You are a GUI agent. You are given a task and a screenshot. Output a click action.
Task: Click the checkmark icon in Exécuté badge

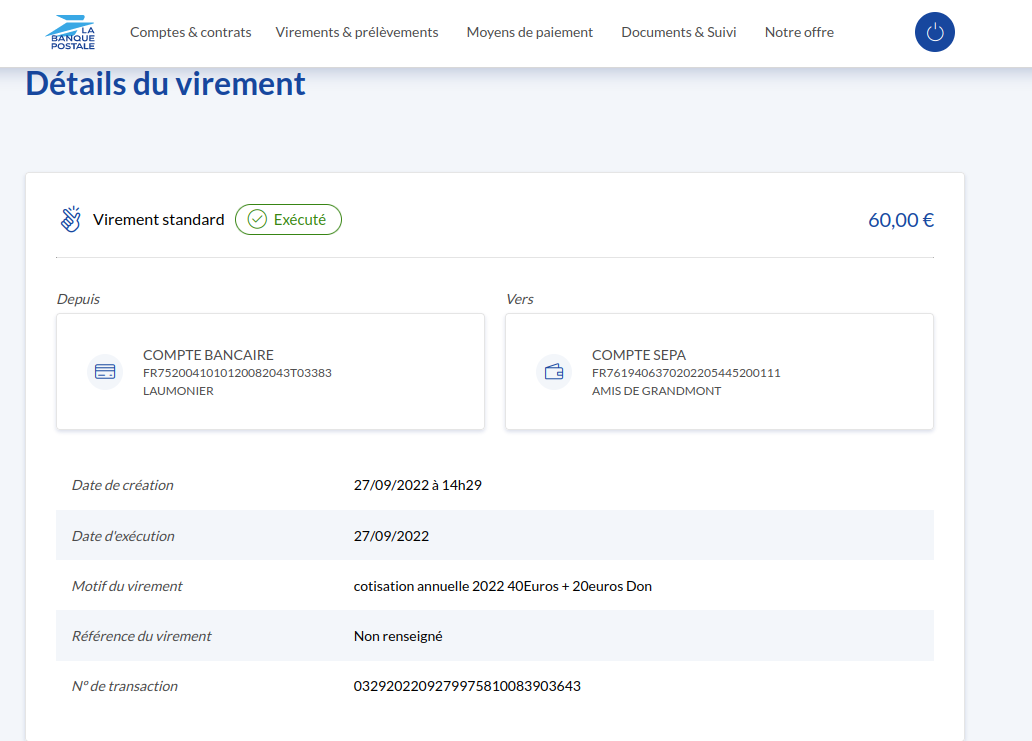[257, 220]
